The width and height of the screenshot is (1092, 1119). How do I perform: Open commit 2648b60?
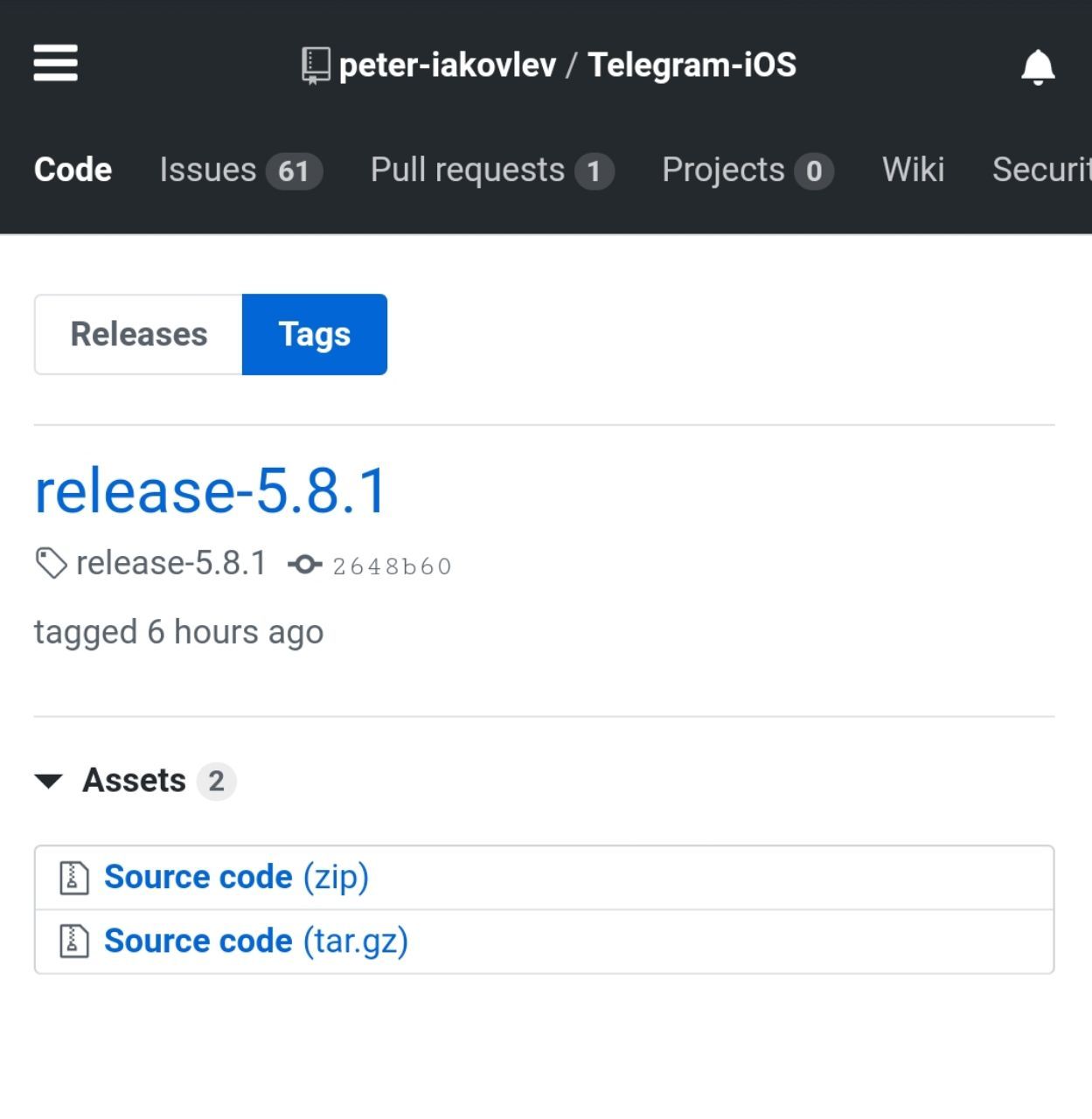(392, 566)
